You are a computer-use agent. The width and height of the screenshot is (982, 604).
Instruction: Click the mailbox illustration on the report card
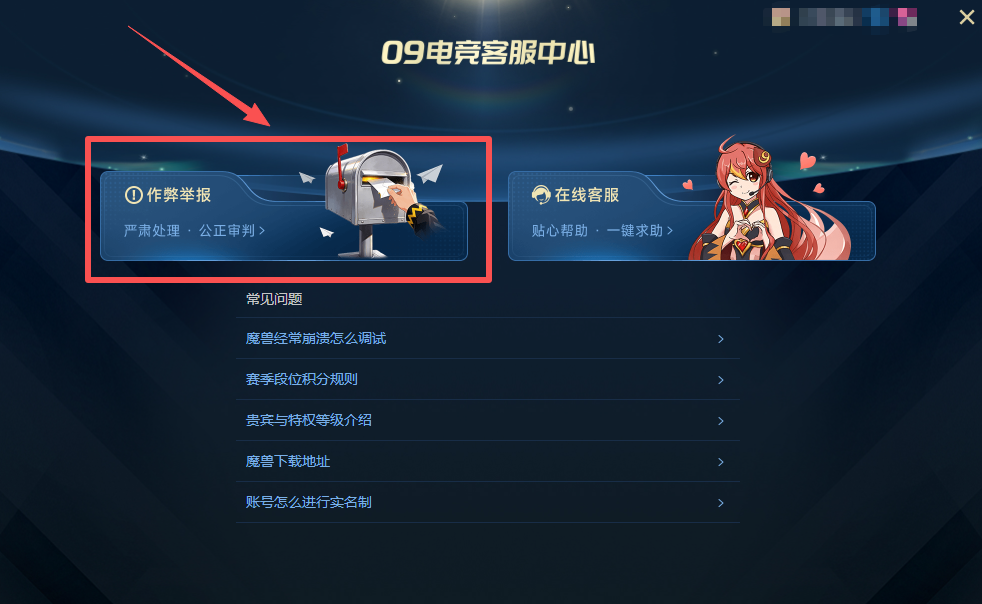click(370, 202)
